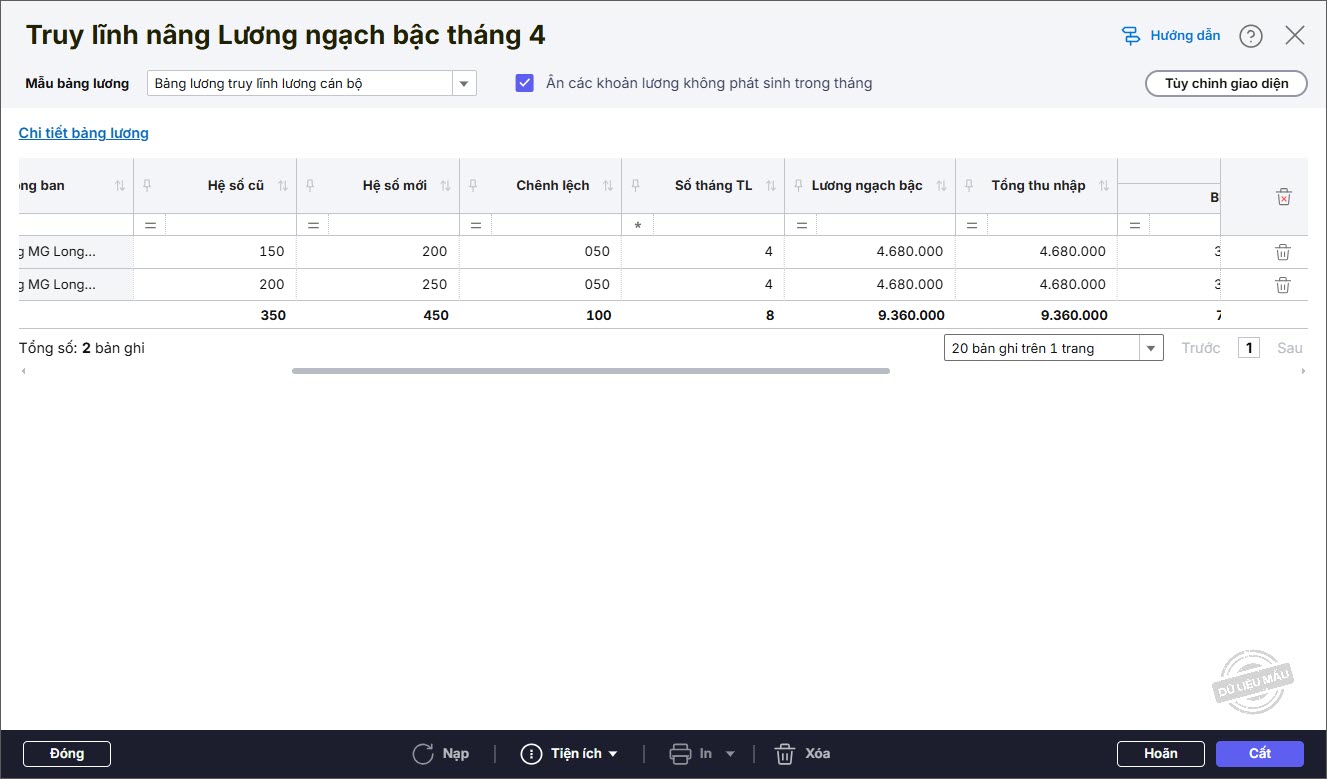The width and height of the screenshot is (1327, 779).
Task: Pin the Hệ số mới column
Action: (x=310, y=185)
